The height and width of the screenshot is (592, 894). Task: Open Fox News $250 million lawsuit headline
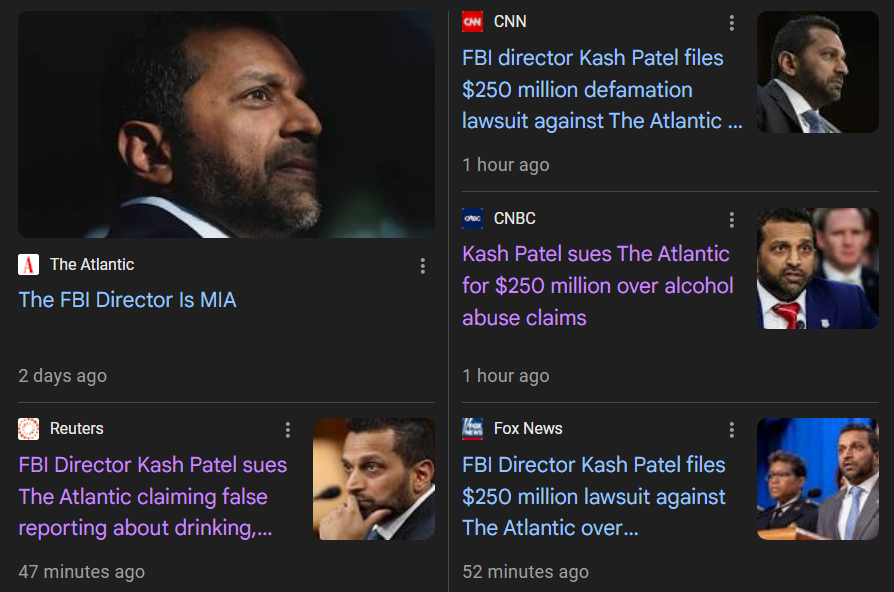594,496
